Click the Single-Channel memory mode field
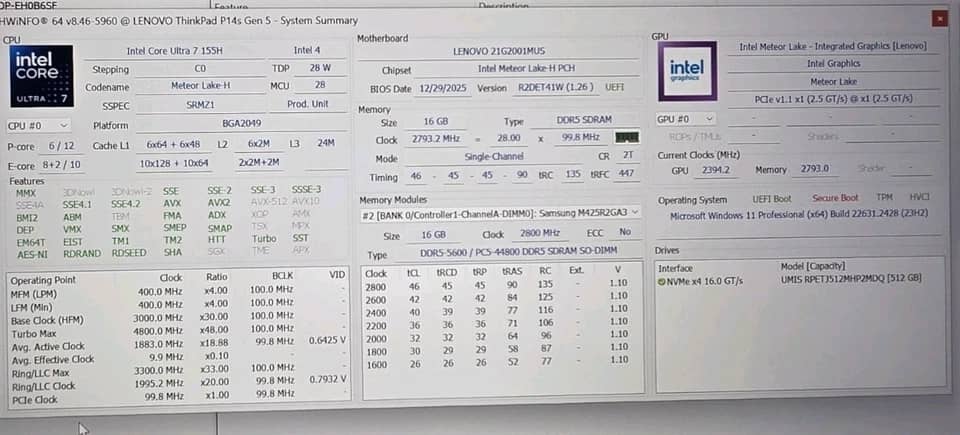This screenshot has height=435, width=960. point(494,157)
